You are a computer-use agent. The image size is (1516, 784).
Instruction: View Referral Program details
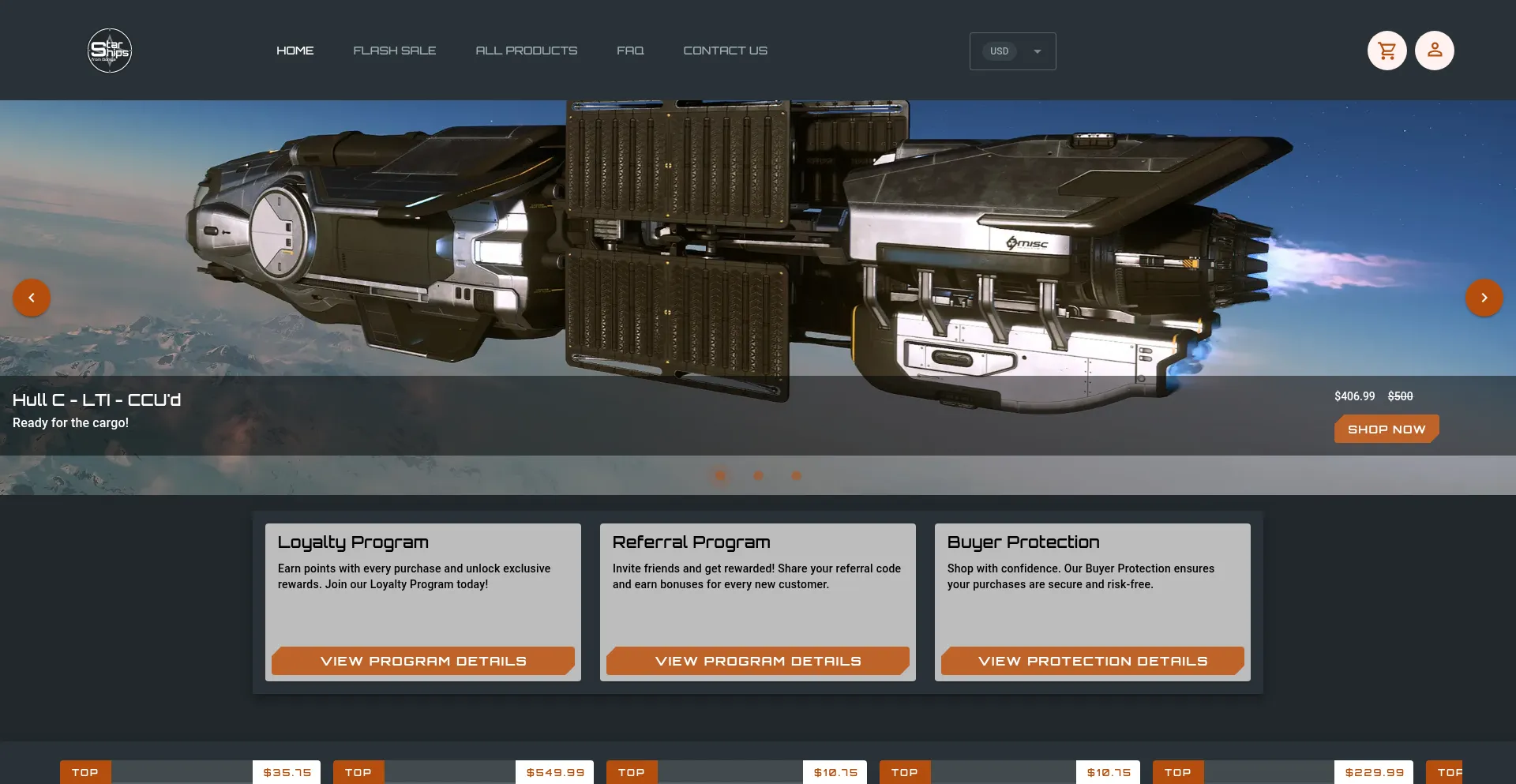(758, 661)
